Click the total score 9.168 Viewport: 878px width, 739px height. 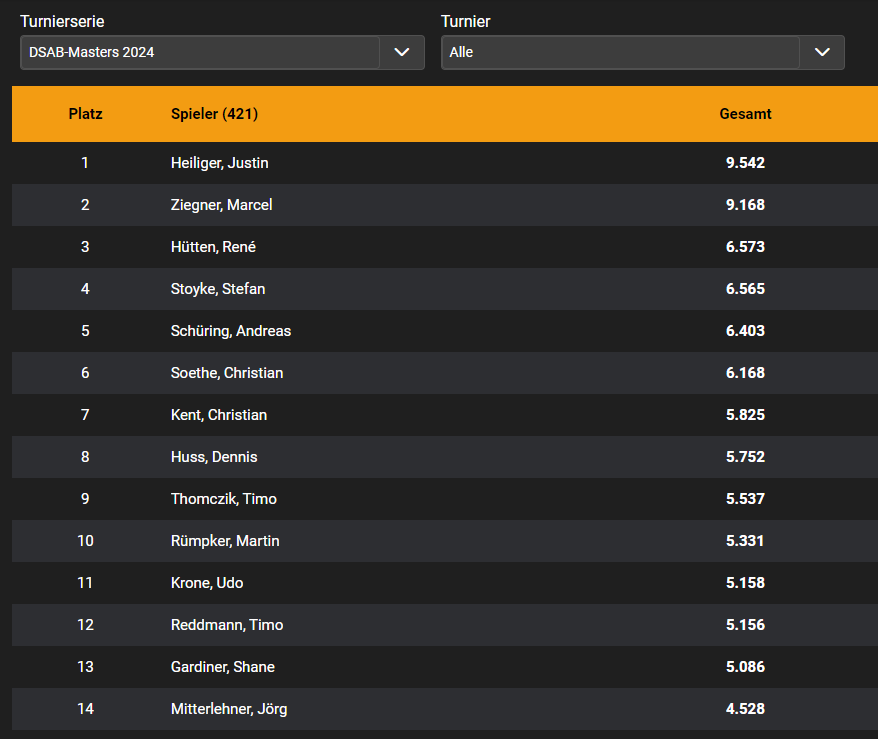tap(745, 205)
